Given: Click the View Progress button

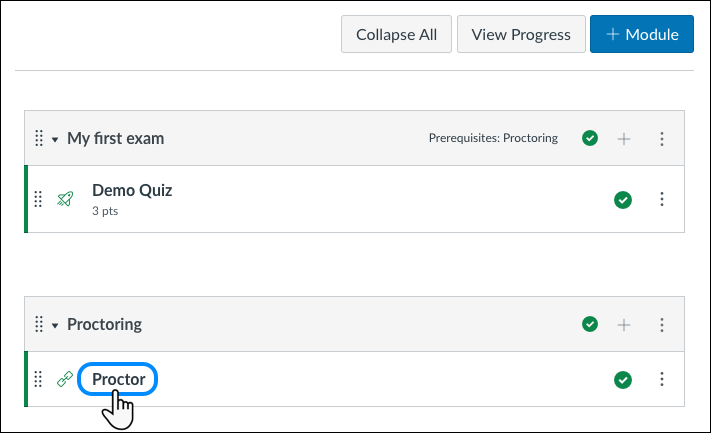Looking at the screenshot, I should pos(521,34).
